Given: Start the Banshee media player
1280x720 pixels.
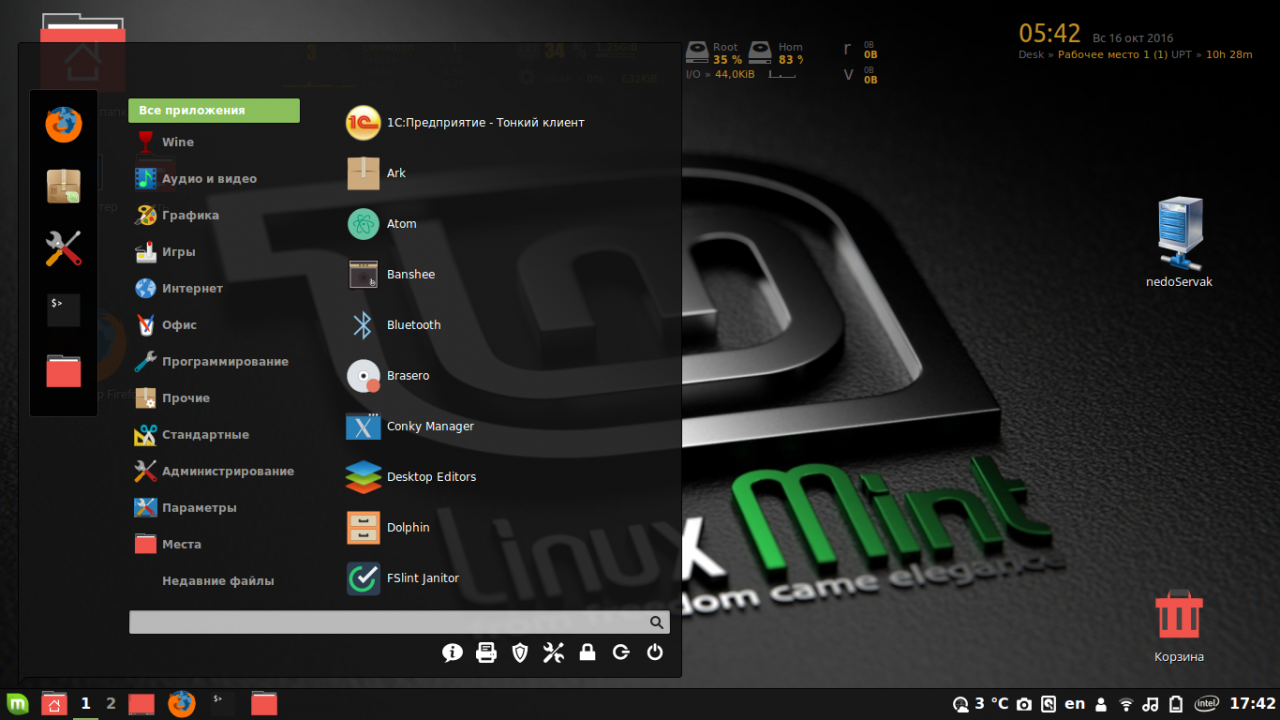Looking at the screenshot, I should coord(391,274).
